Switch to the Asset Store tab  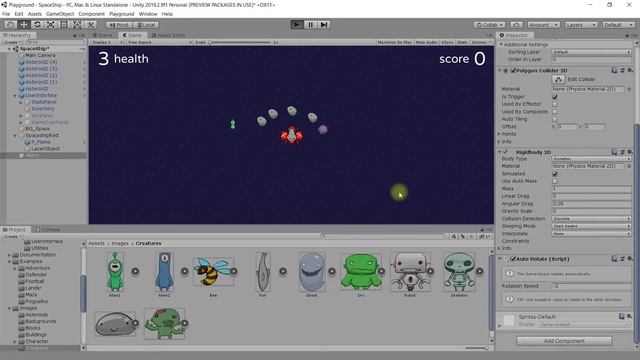click(169, 36)
